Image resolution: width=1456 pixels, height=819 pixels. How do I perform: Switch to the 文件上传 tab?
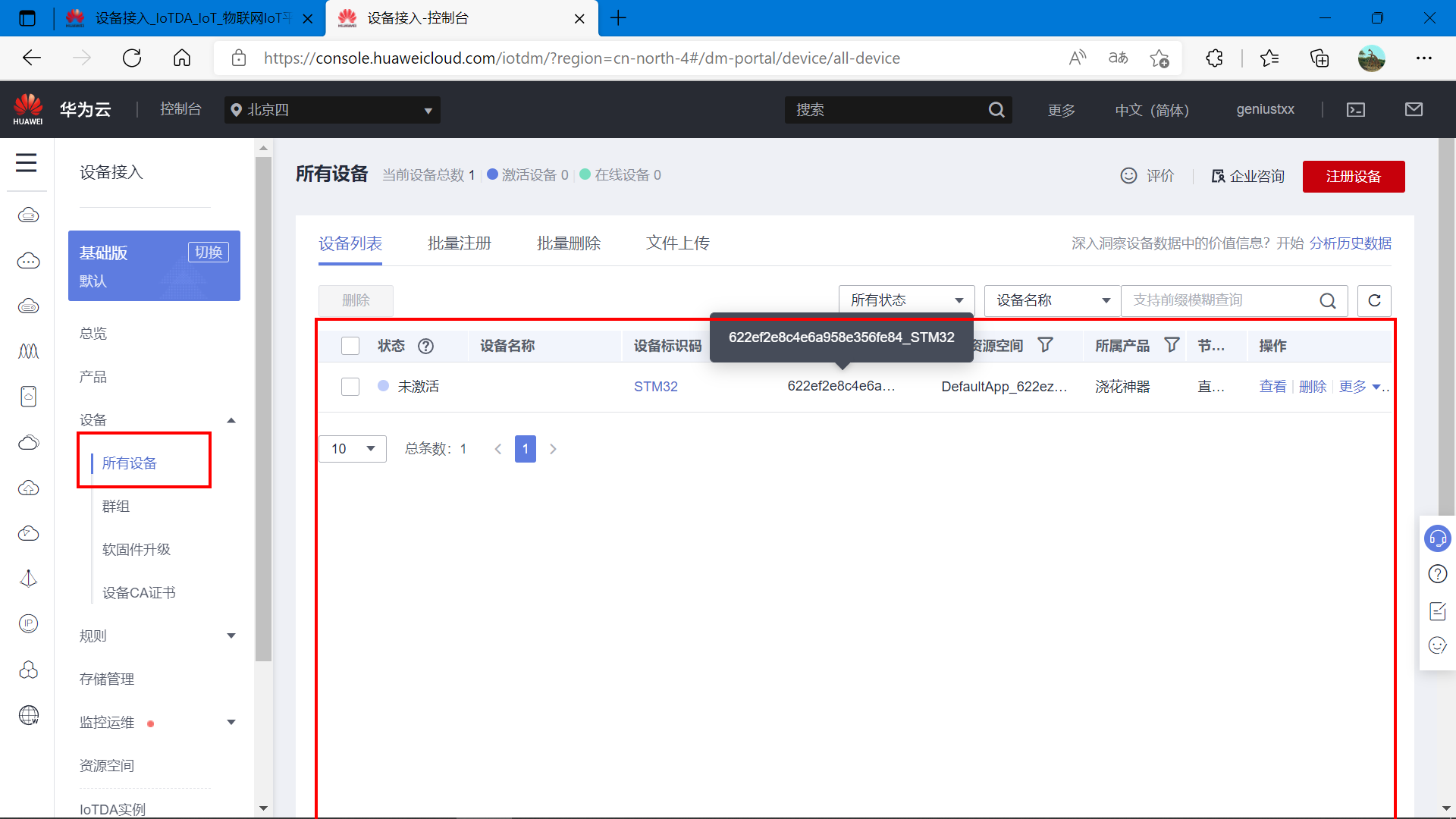click(x=678, y=243)
